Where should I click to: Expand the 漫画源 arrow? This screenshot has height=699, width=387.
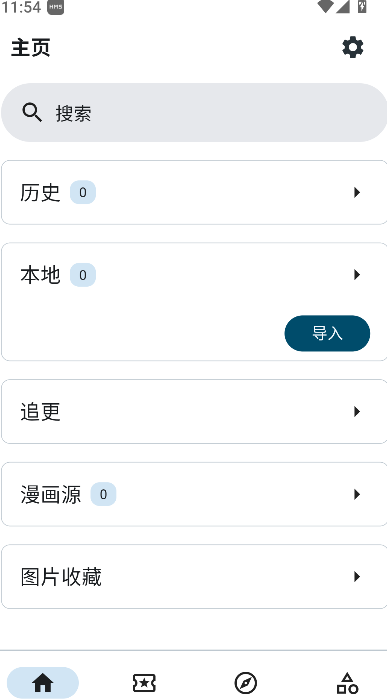click(x=357, y=494)
